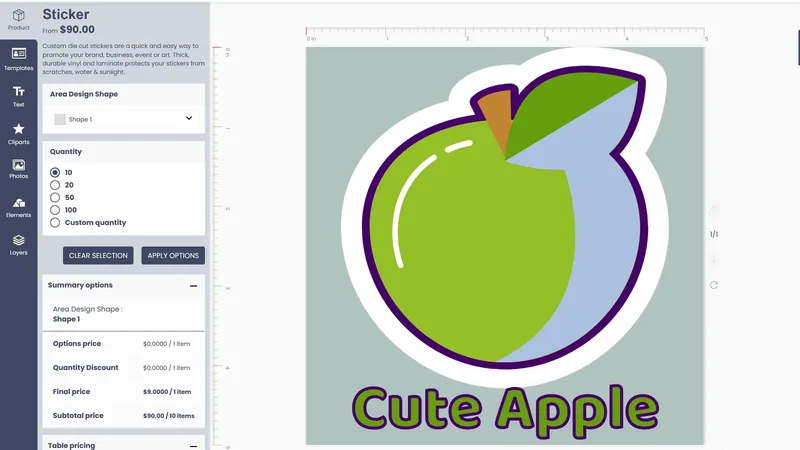Select quantity 50 radio button
This screenshot has width=800, height=450.
pyautogui.click(x=55, y=197)
